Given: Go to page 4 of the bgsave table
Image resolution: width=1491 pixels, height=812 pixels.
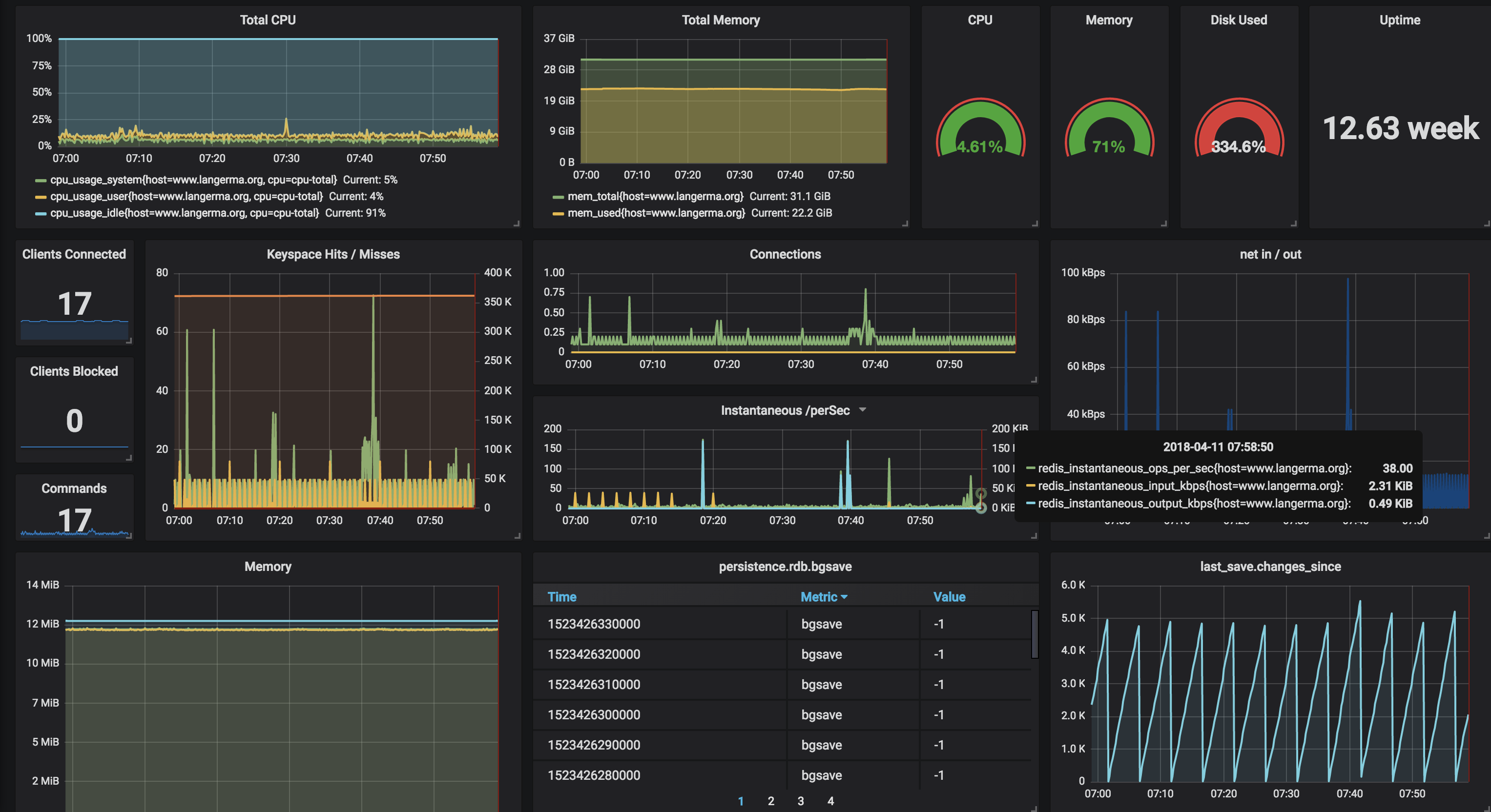Looking at the screenshot, I should pos(830,801).
